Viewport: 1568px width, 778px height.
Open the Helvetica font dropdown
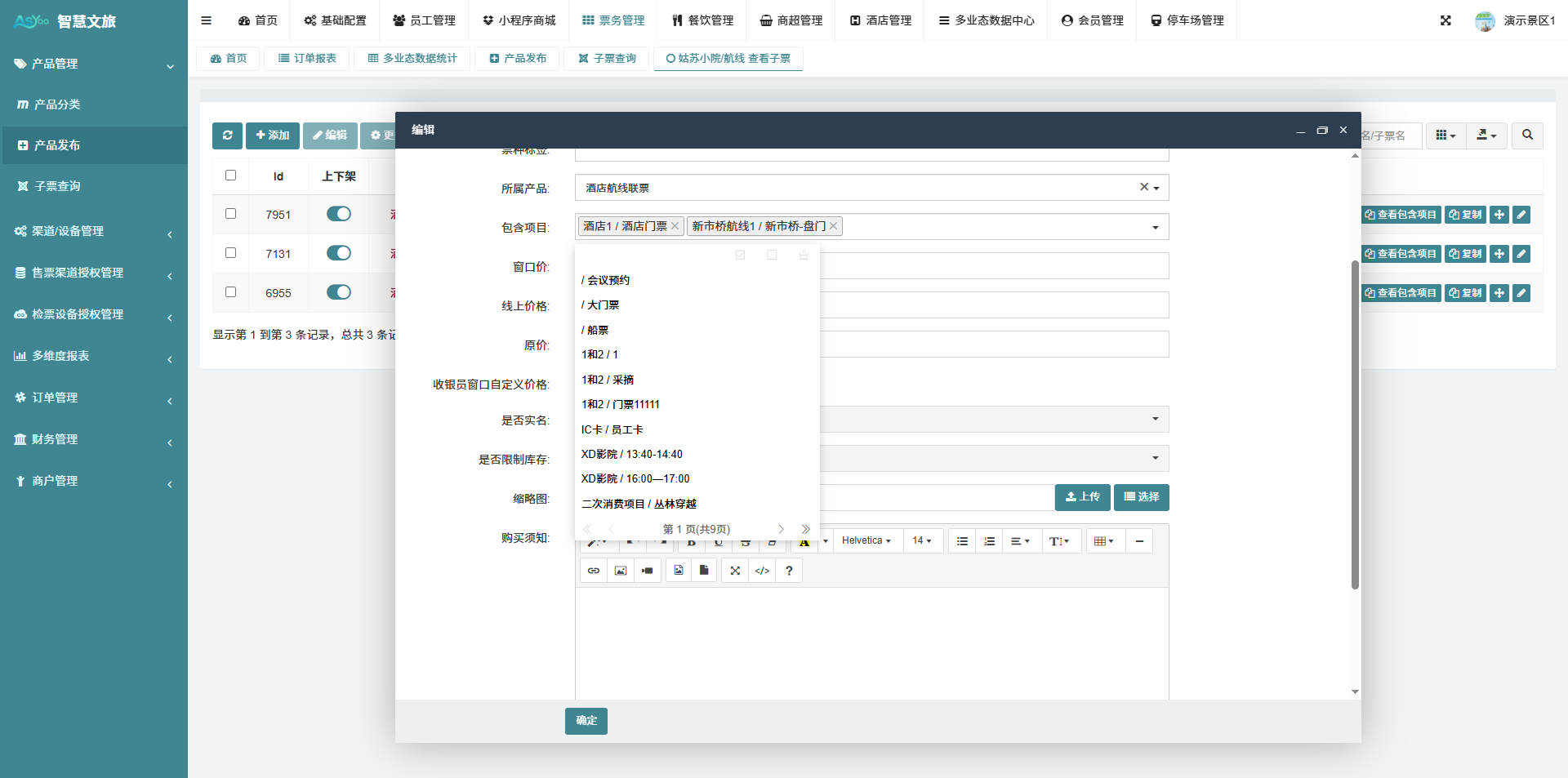[x=866, y=541]
